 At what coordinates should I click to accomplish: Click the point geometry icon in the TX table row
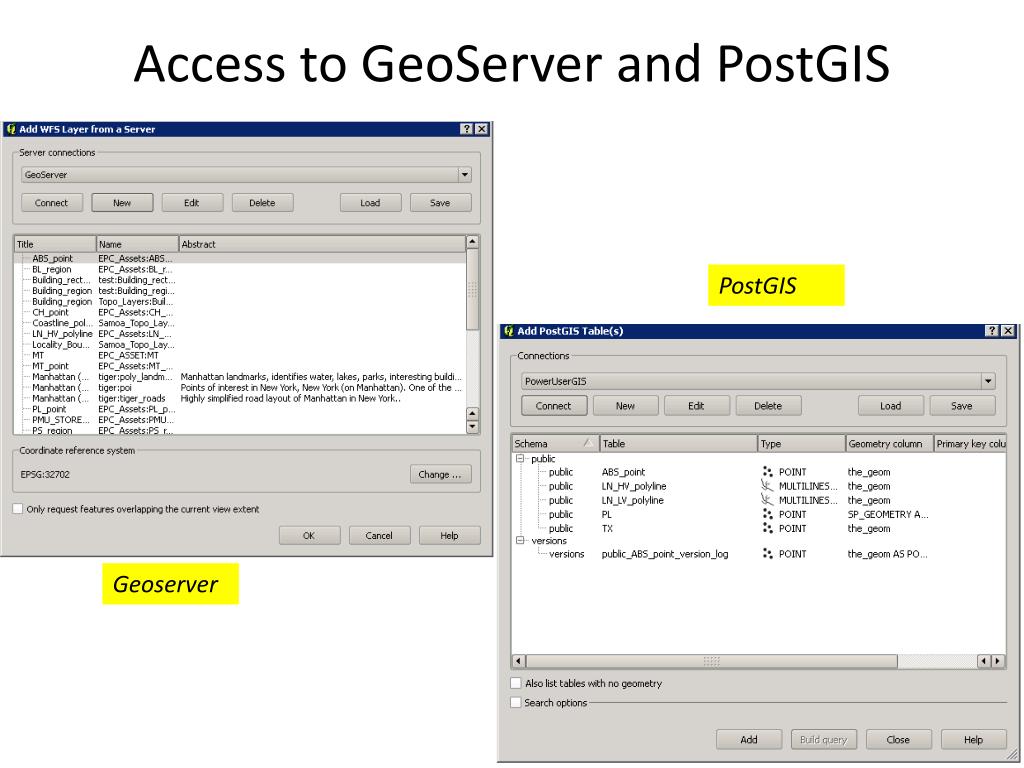[x=767, y=528]
